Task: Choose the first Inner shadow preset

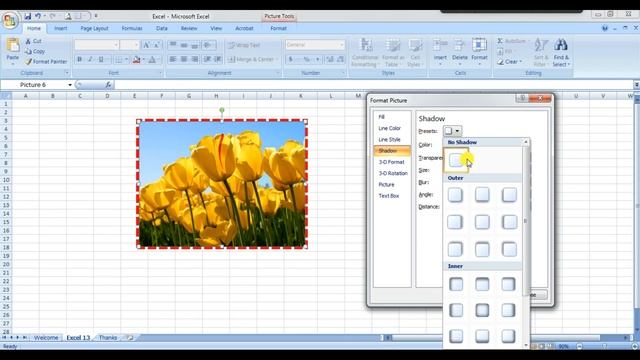Action: click(x=456, y=284)
